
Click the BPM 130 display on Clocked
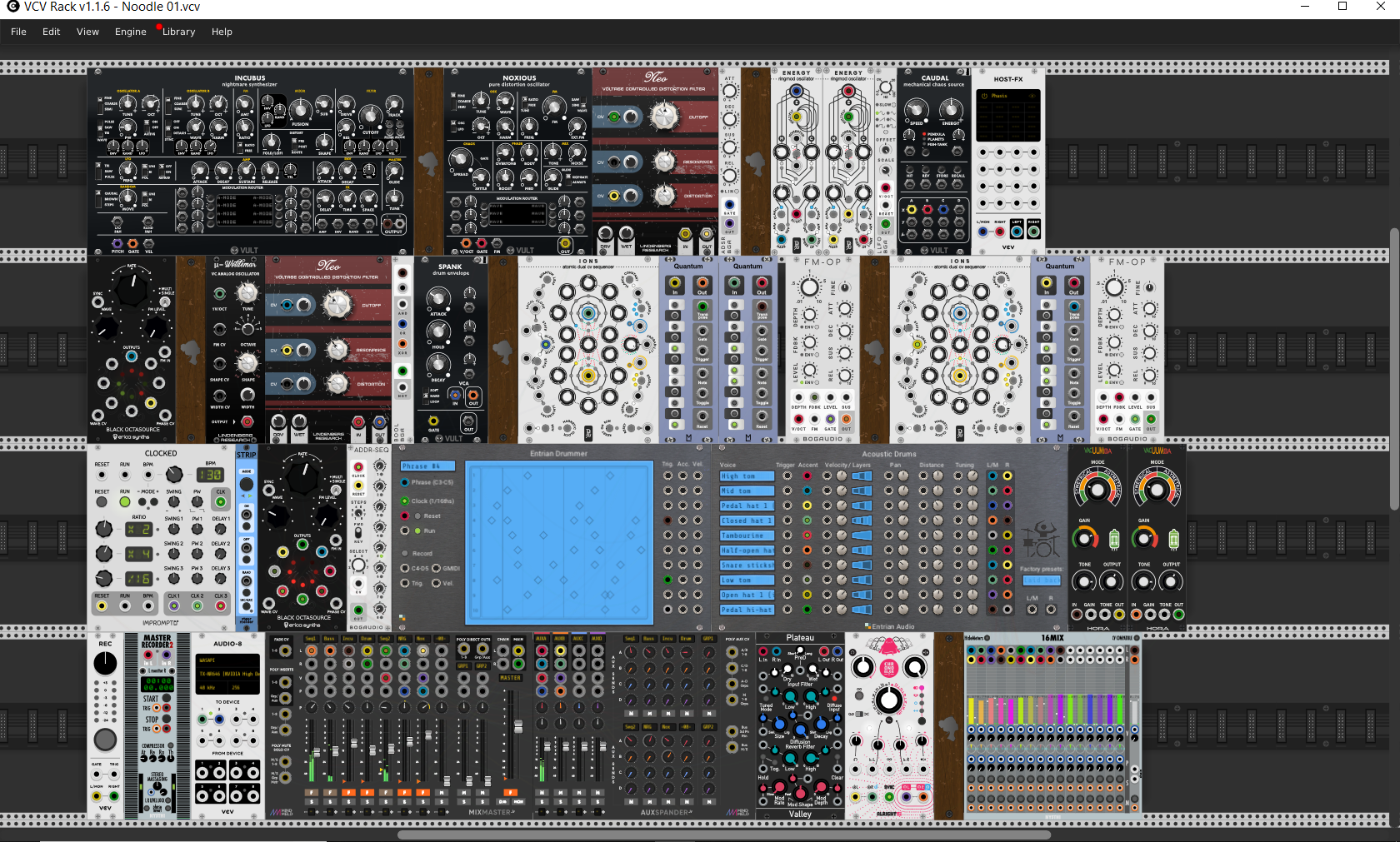[x=210, y=475]
